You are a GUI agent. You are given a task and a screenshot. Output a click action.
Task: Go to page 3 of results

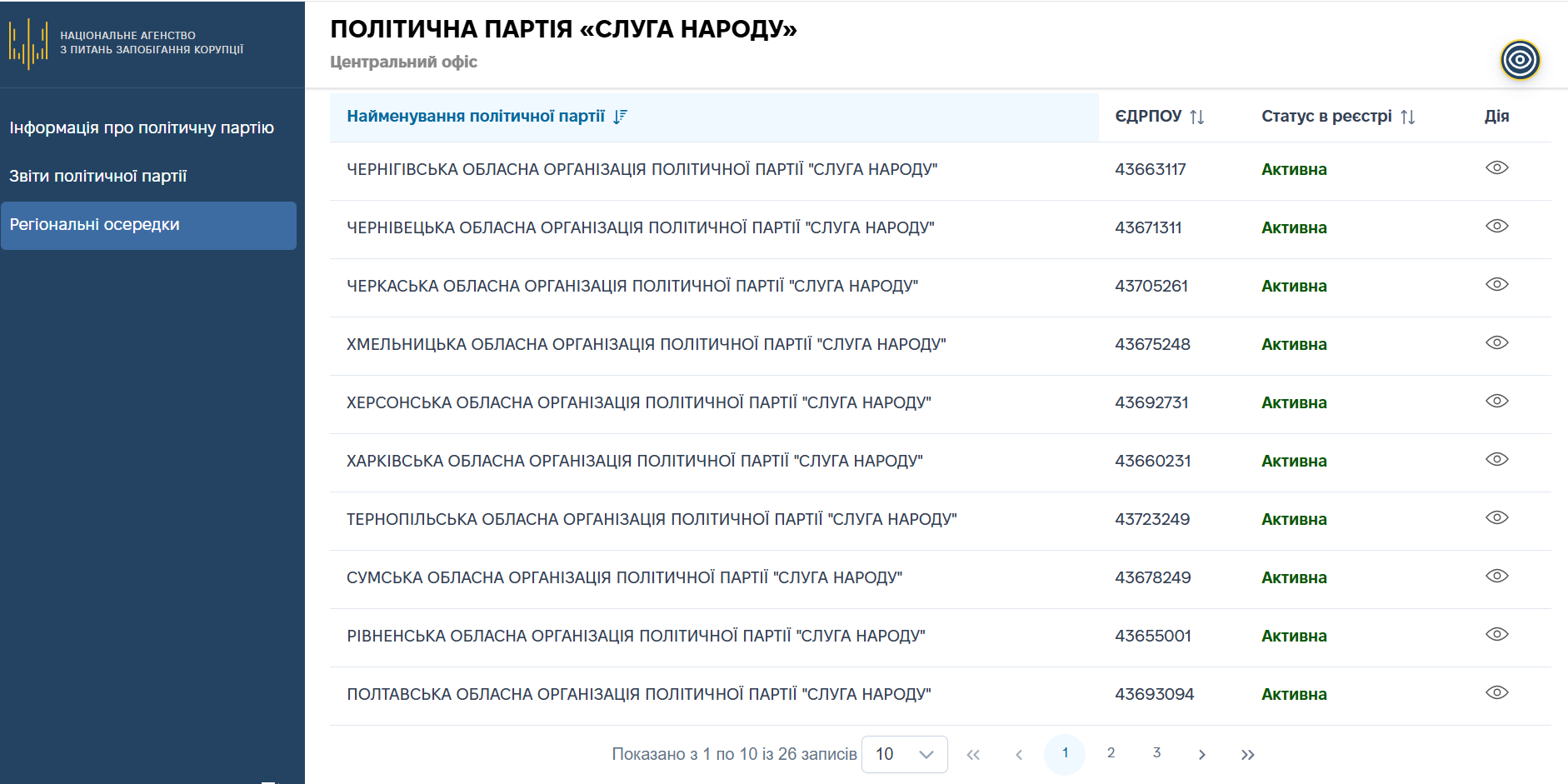[1156, 753]
